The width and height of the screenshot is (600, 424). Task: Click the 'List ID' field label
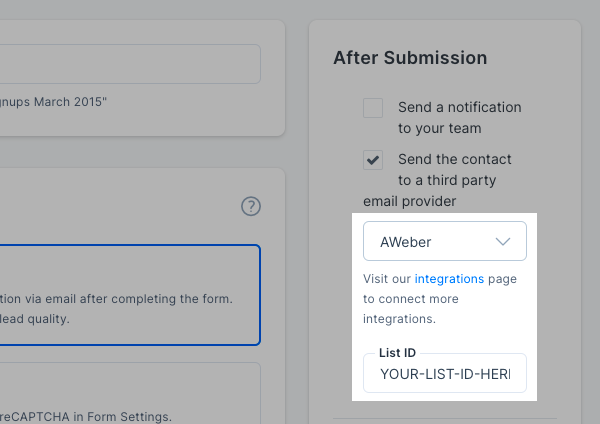tap(397, 353)
